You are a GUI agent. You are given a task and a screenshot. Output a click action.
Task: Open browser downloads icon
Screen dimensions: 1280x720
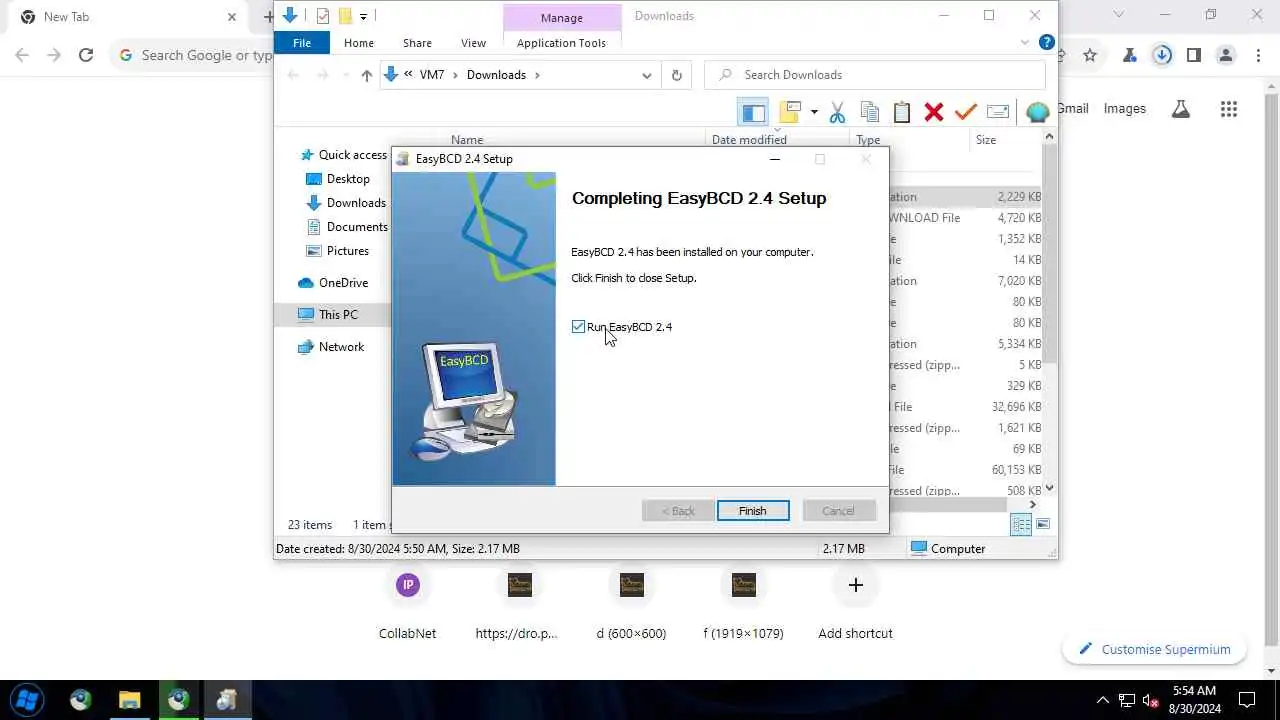[x=1162, y=56]
